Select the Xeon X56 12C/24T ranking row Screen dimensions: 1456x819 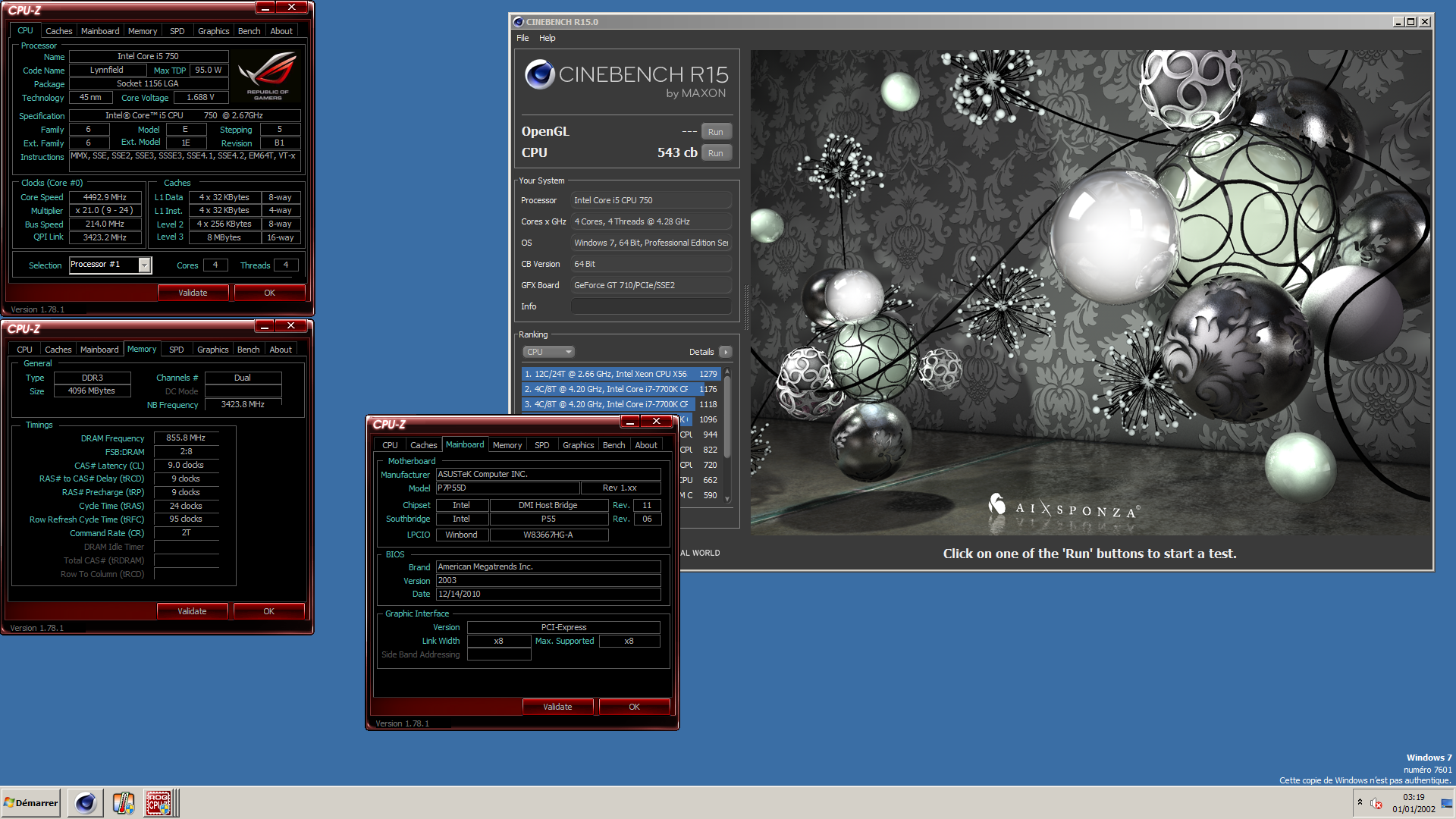point(620,374)
